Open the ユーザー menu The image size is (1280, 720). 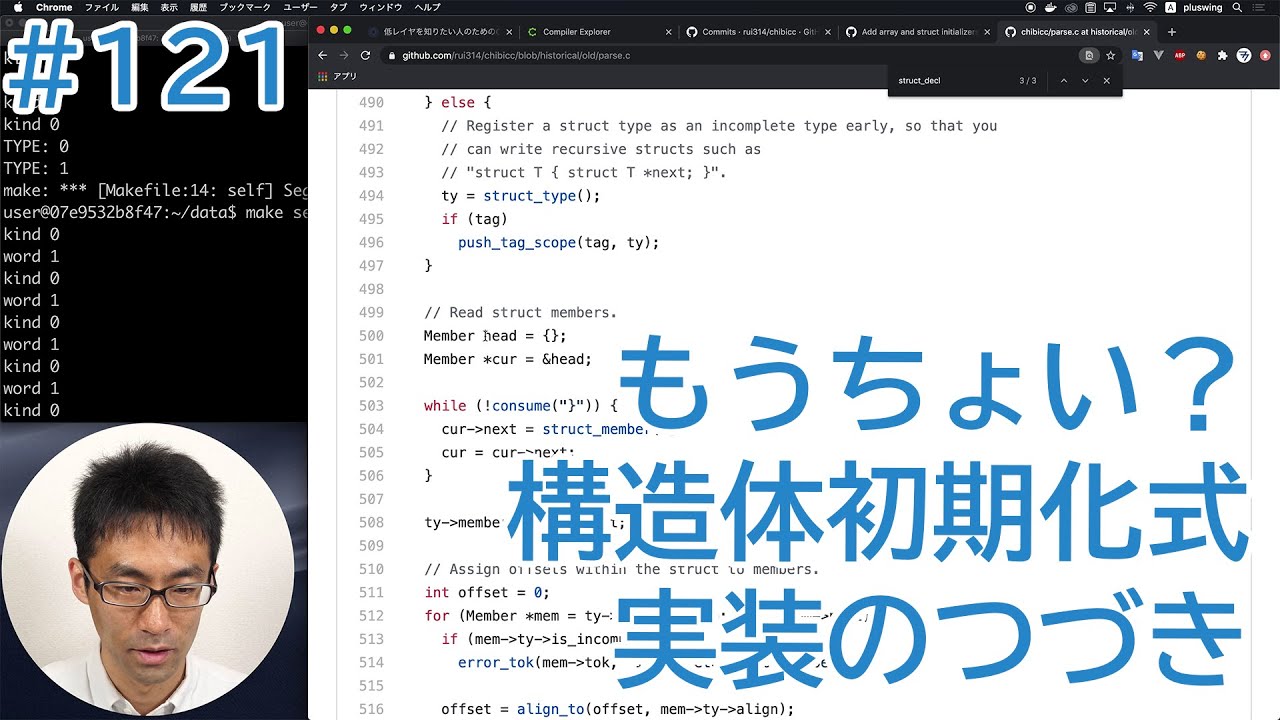click(x=300, y=7)
